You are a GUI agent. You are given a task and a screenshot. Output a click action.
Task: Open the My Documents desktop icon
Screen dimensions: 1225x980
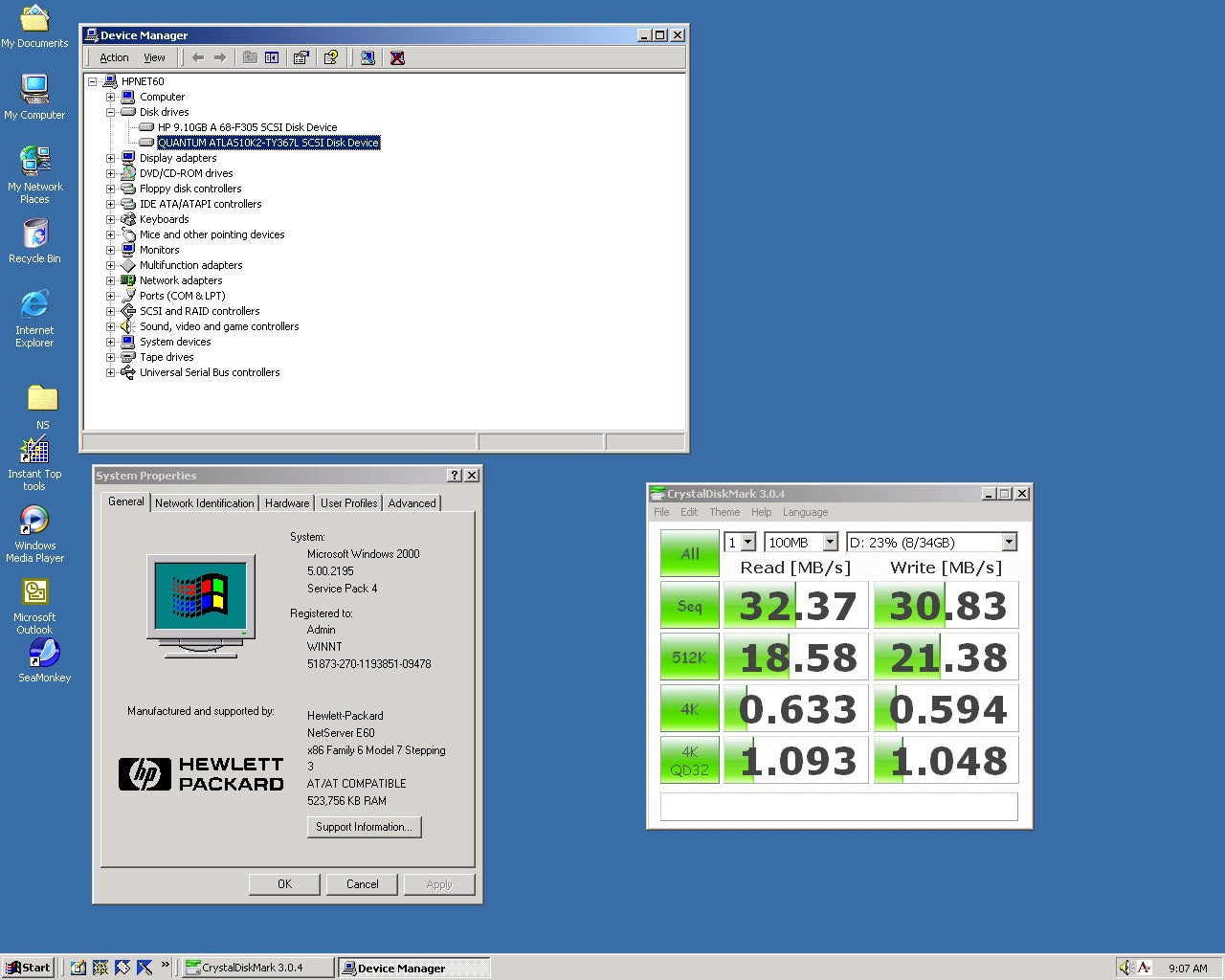(34, 26)
